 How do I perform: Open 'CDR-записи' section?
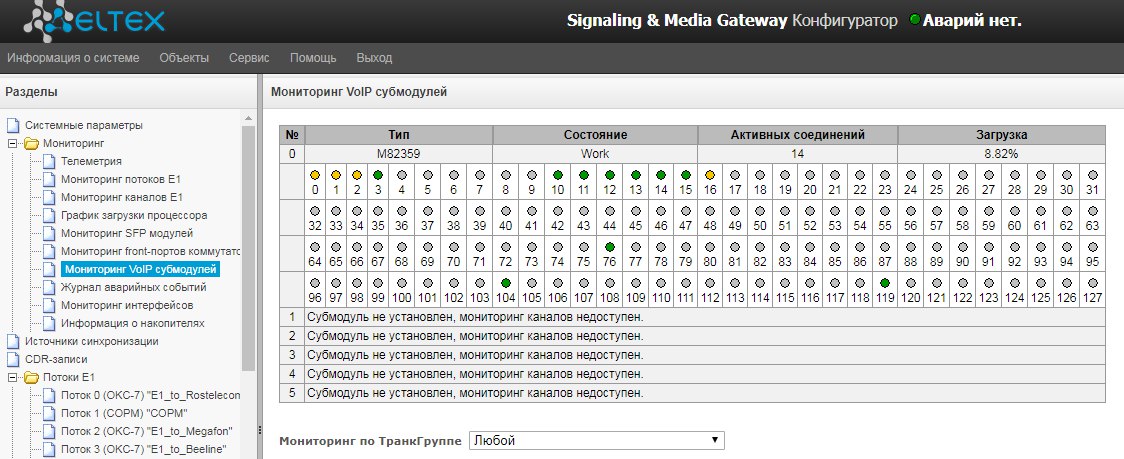[x=56, y=359]
